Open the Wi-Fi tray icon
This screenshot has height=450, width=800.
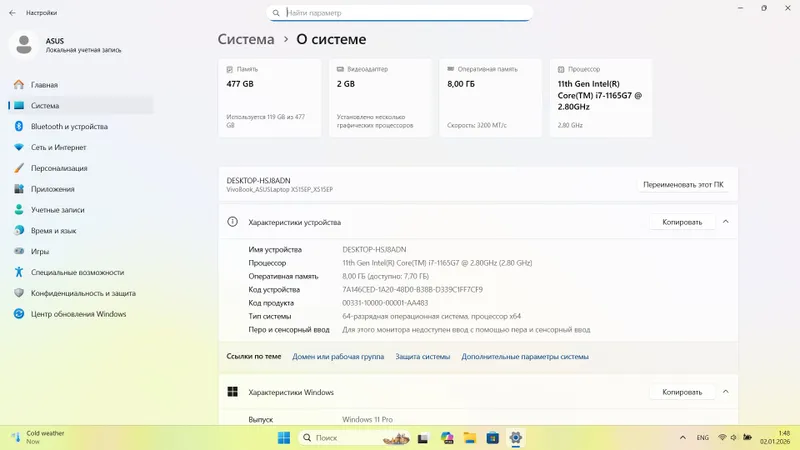[x=722, y=438]
